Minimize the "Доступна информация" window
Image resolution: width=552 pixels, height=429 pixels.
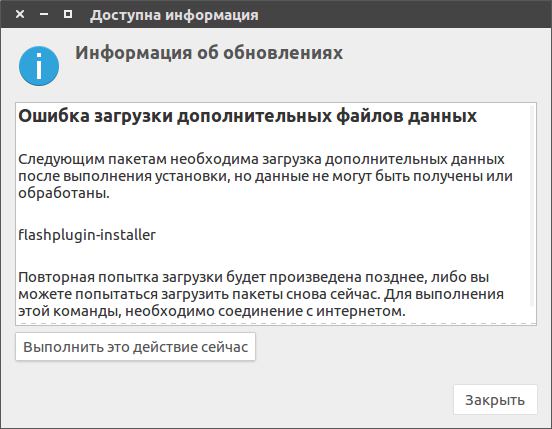44,14
